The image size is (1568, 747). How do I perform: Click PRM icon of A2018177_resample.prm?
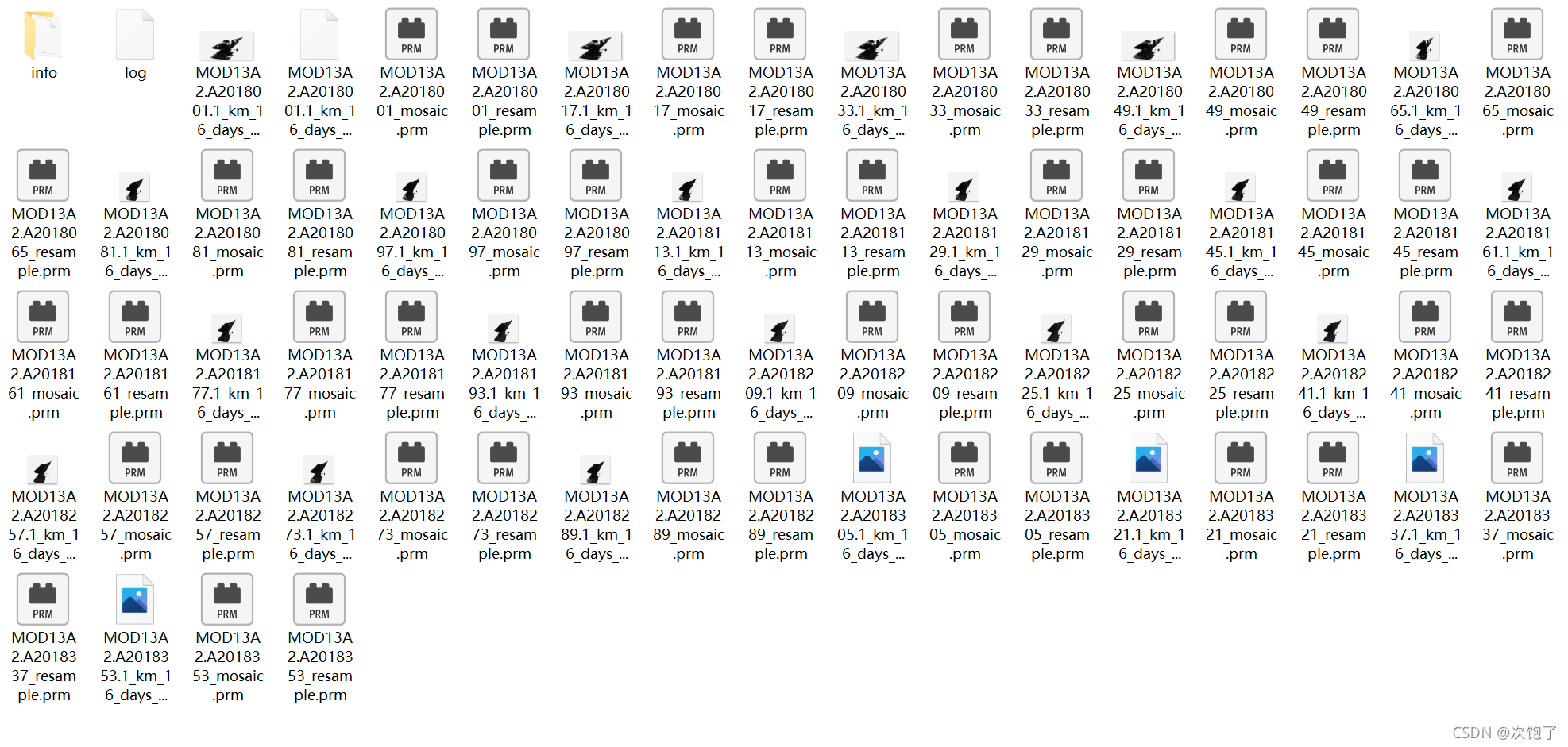click(x=411, y=317)
